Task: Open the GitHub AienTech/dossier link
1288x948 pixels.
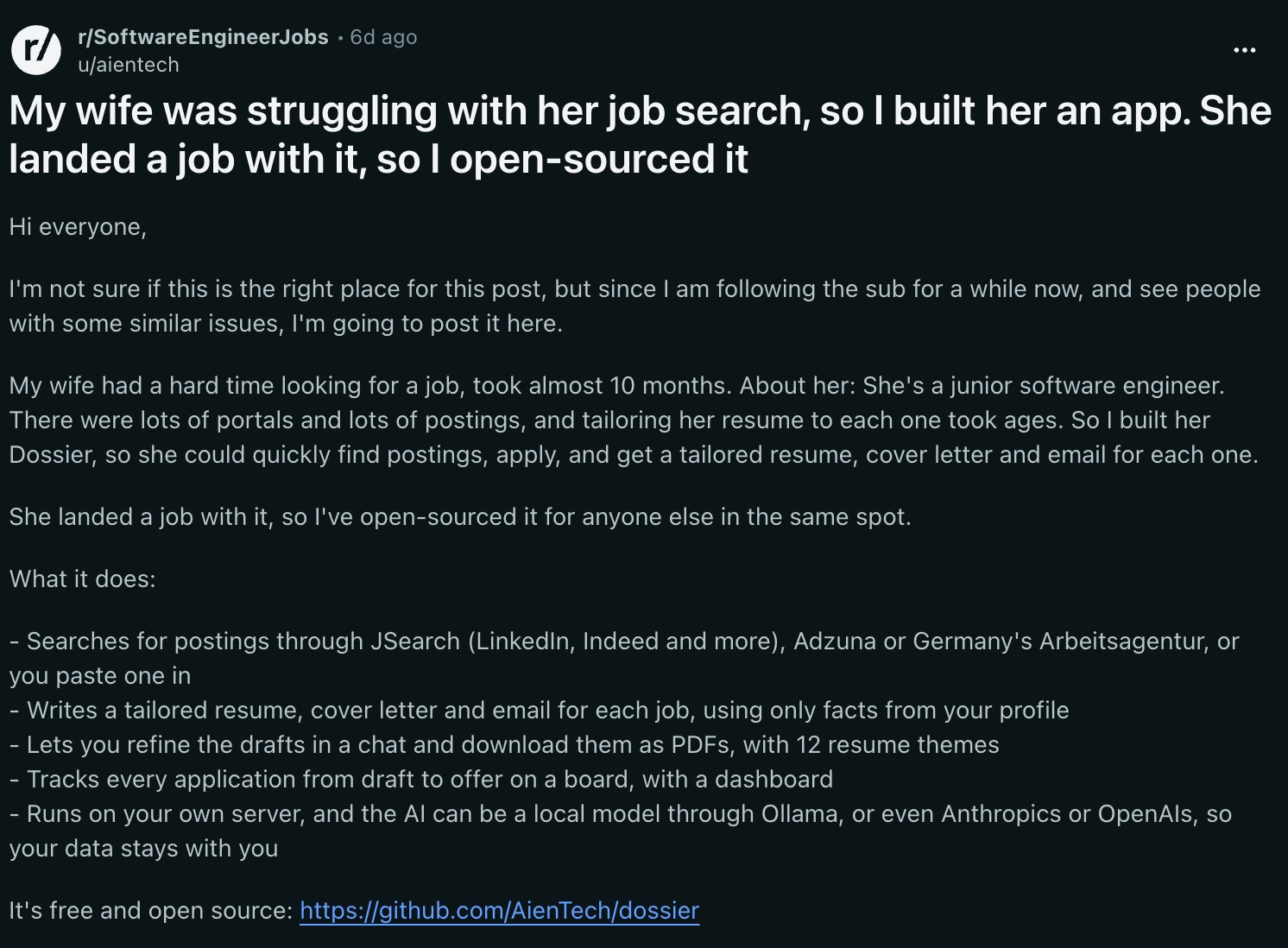Action: pyautogui.click(x=499, y=910)
